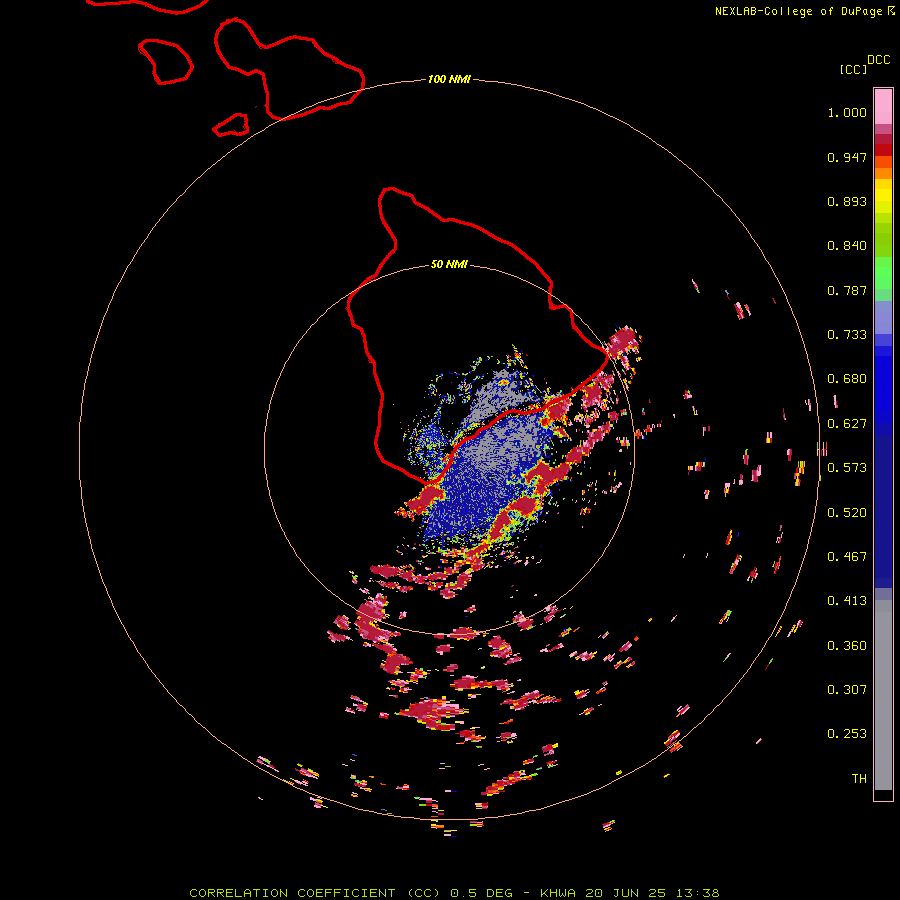Viewport: 900px width, 900px height.
Task: Click the 0.787 scale value
Action: [x=847, y=290]
